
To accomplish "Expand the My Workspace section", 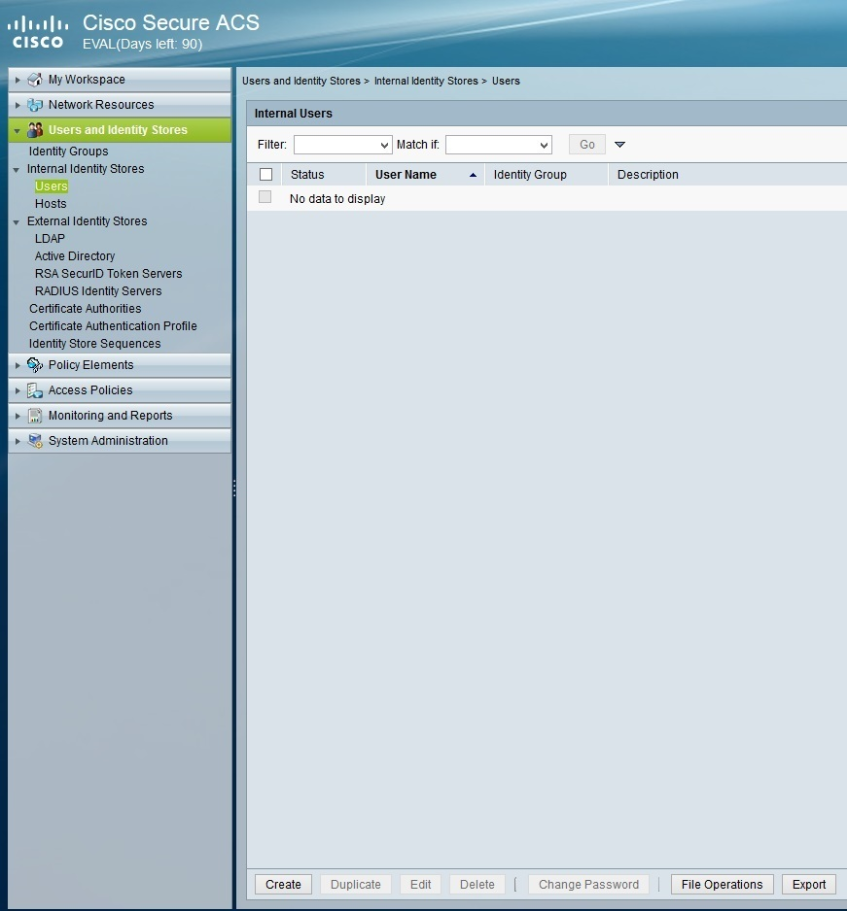I will [17, 80].
